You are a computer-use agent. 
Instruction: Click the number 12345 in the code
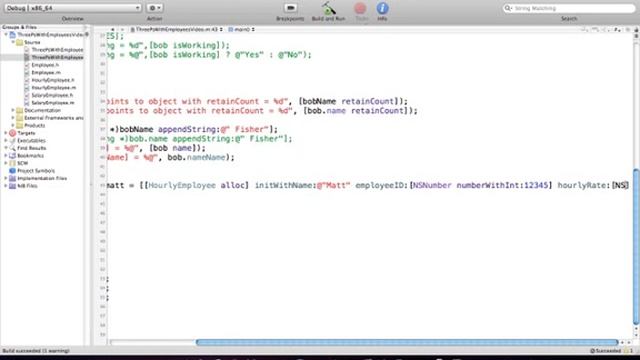pos(536,185)
